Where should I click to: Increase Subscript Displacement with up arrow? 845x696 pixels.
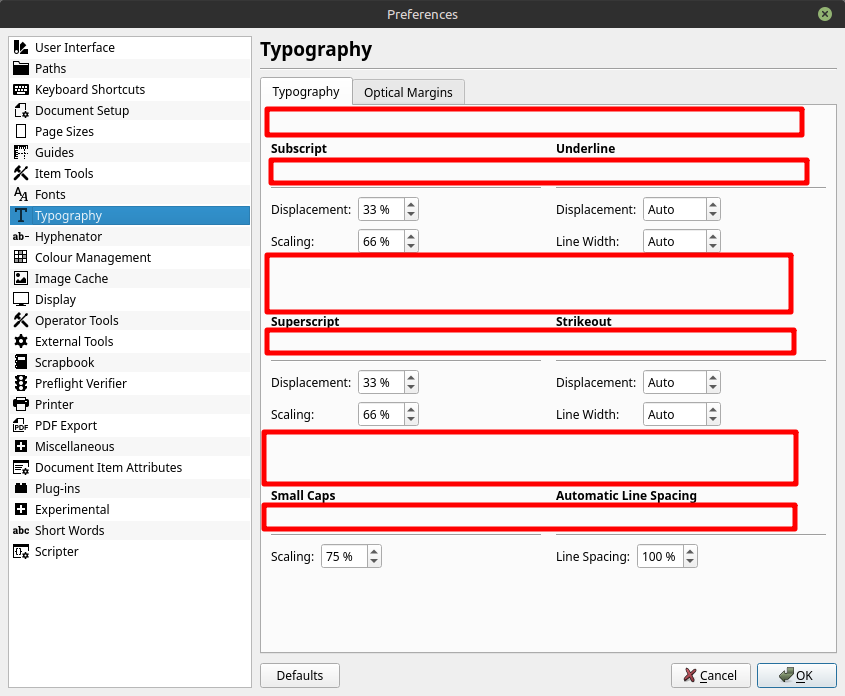point(411,205)
